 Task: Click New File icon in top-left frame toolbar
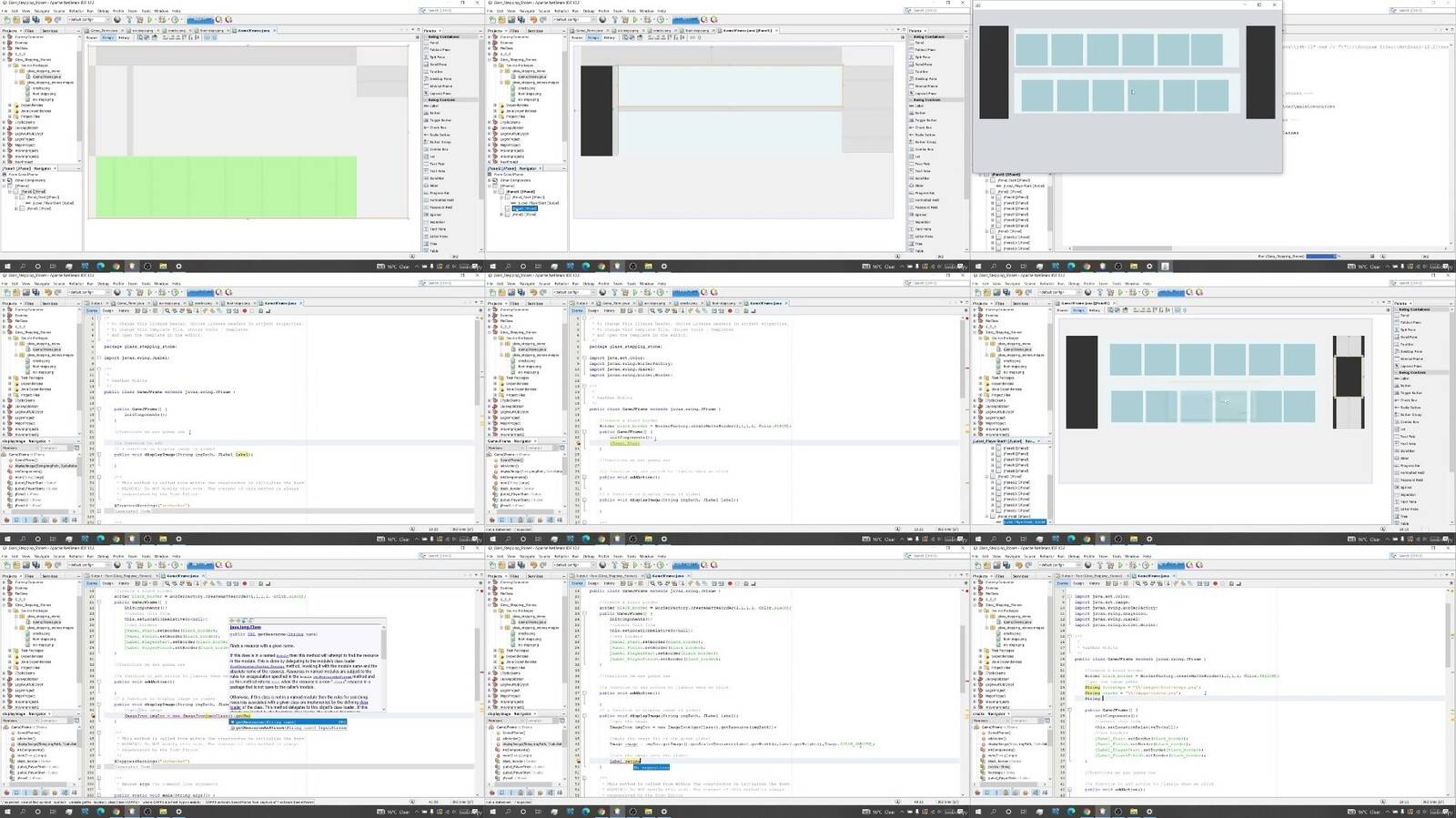[7, 19]
